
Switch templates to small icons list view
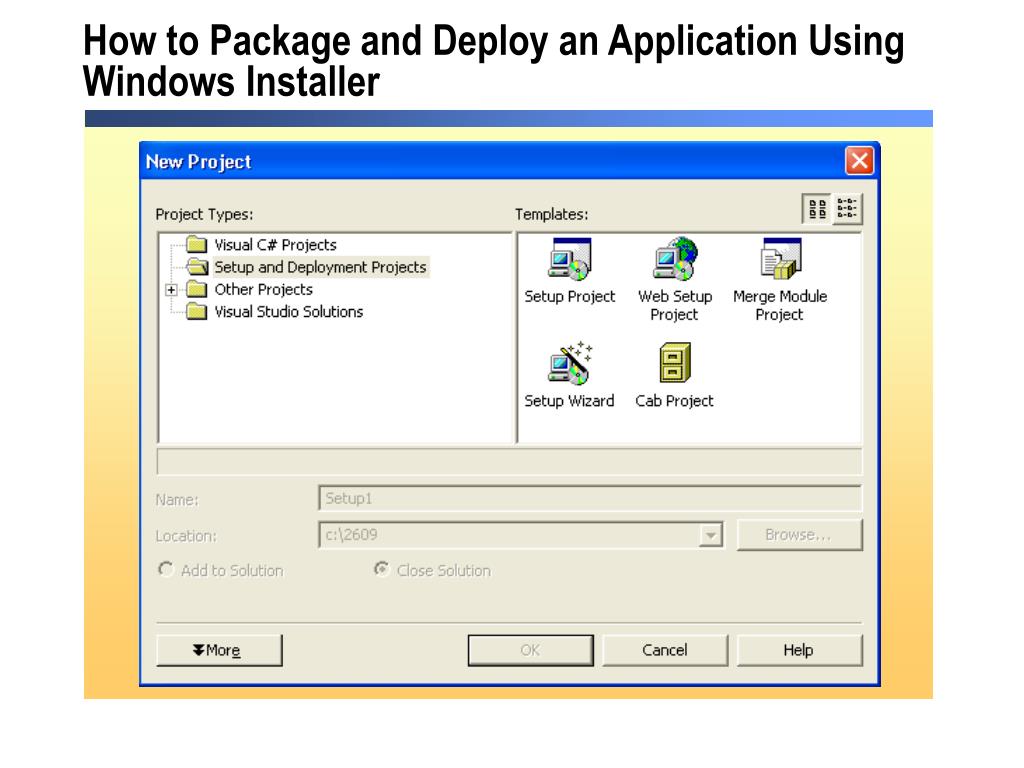[847, 209]
